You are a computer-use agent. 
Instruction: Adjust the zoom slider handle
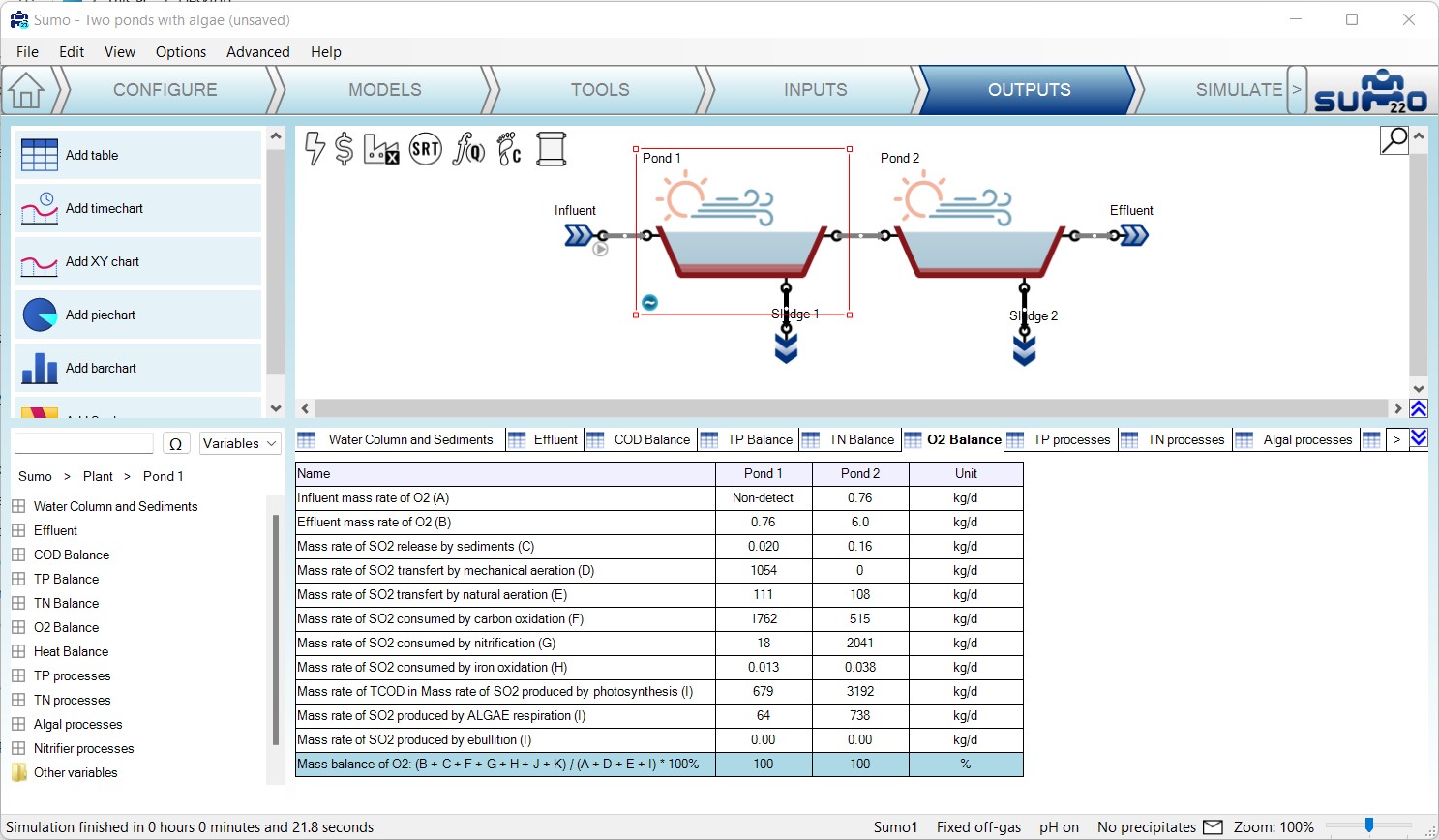[1368, 825]
